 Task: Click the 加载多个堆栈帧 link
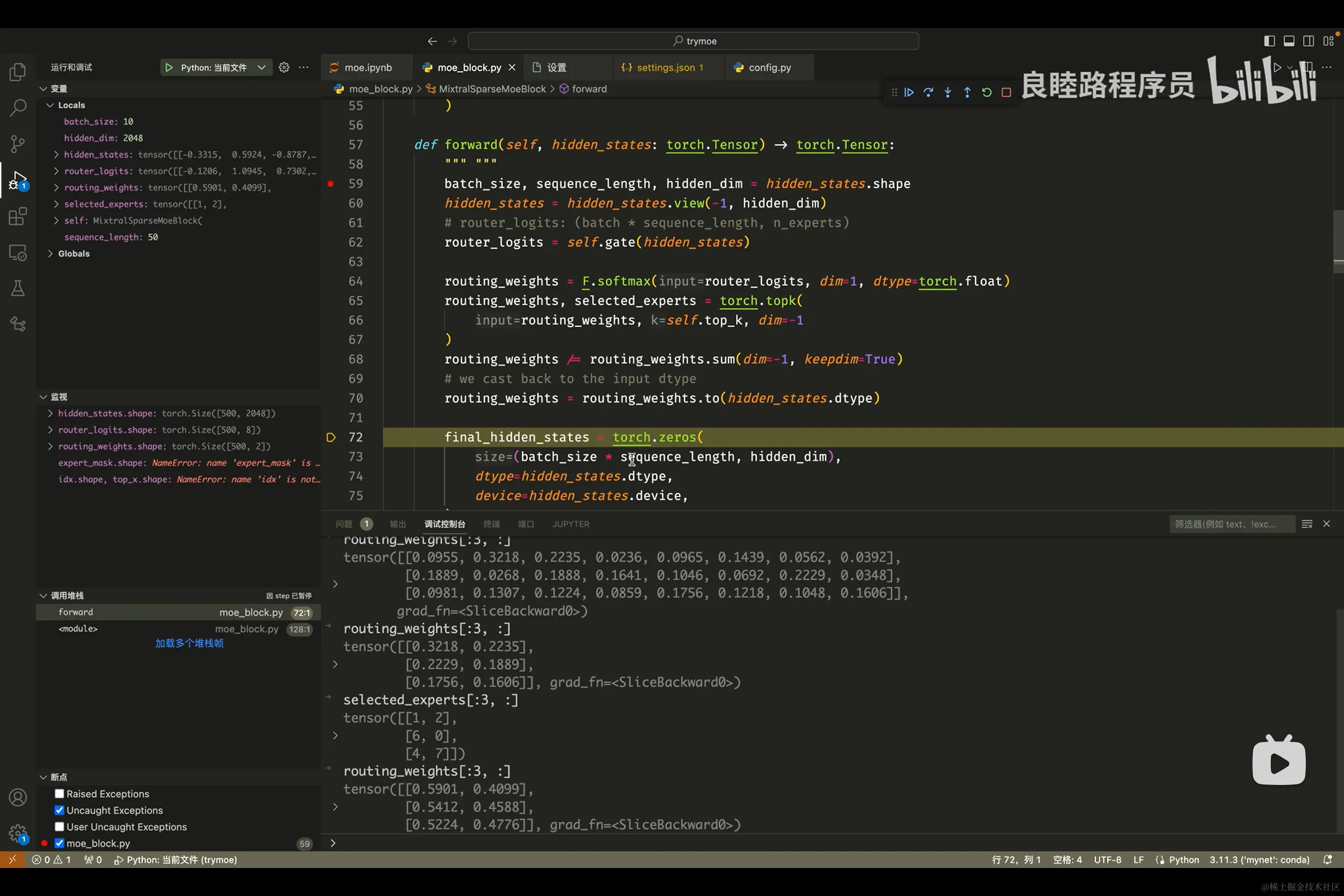tap(189, 644)
